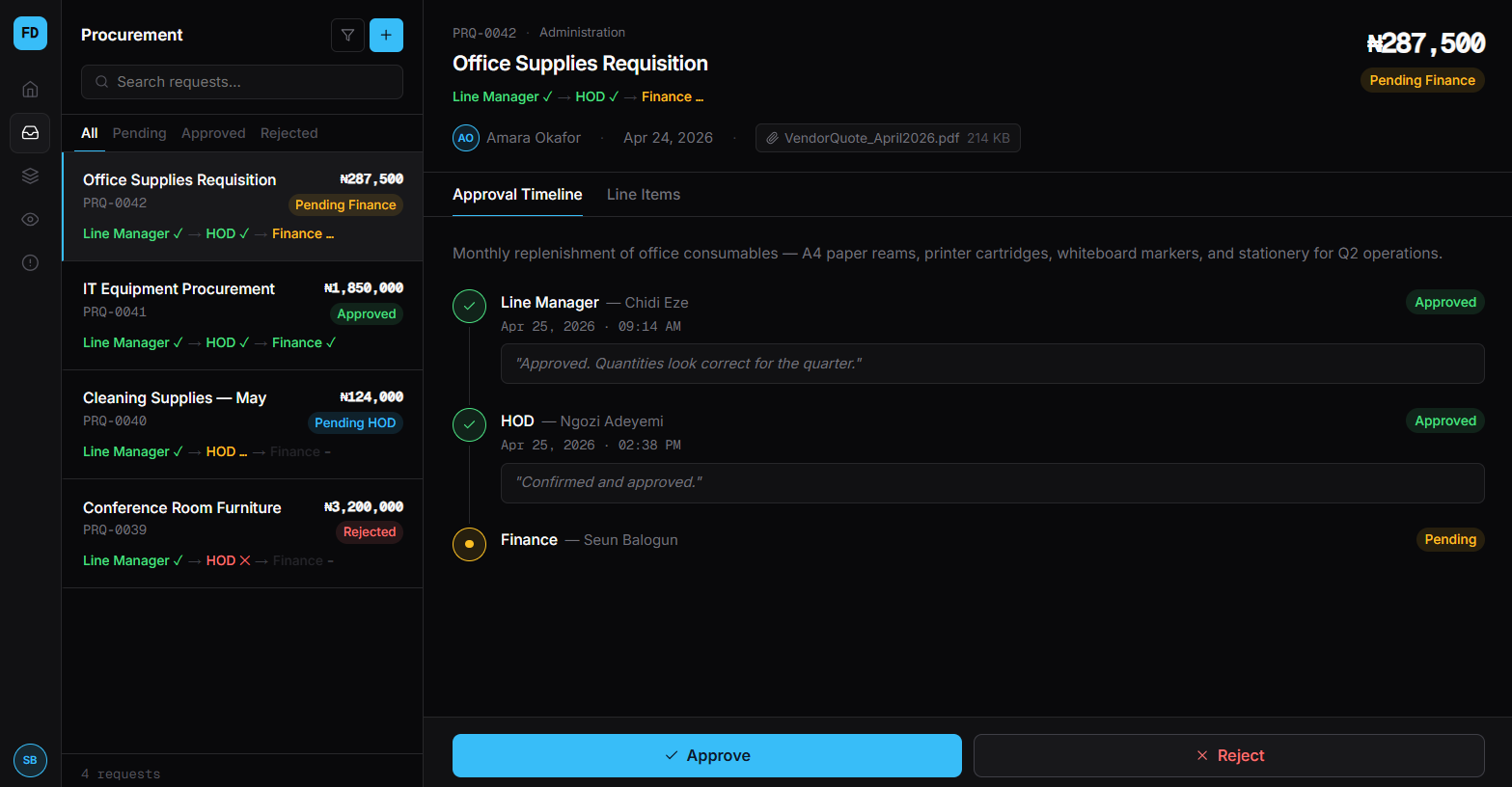This screenshot has width=1512, height=787.
Task: Click the Pending Finance badge in header
Action: click(x=1422, y=80)
